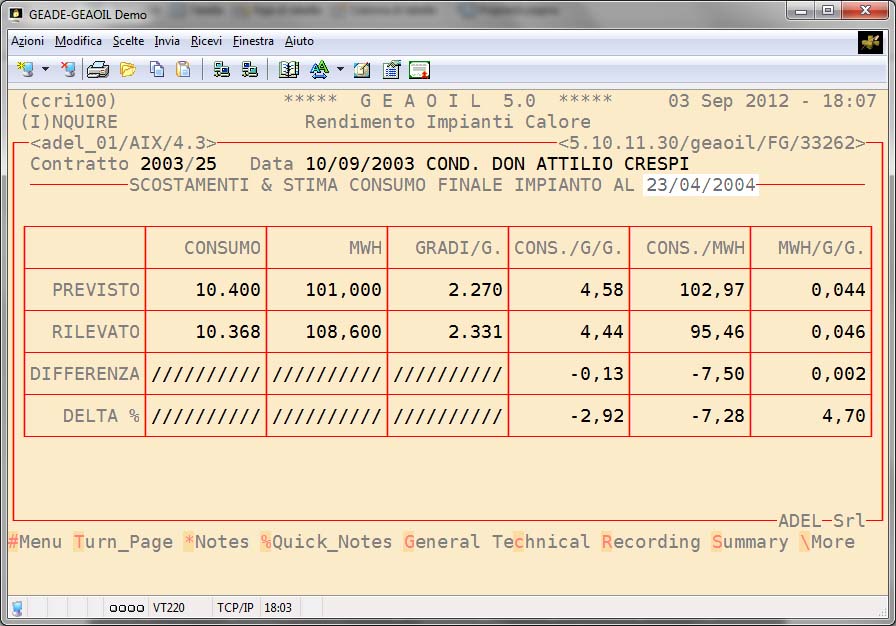The image size is (896, 626).
Task: Click the printer icon in toolbar
Action: point(97,69)
